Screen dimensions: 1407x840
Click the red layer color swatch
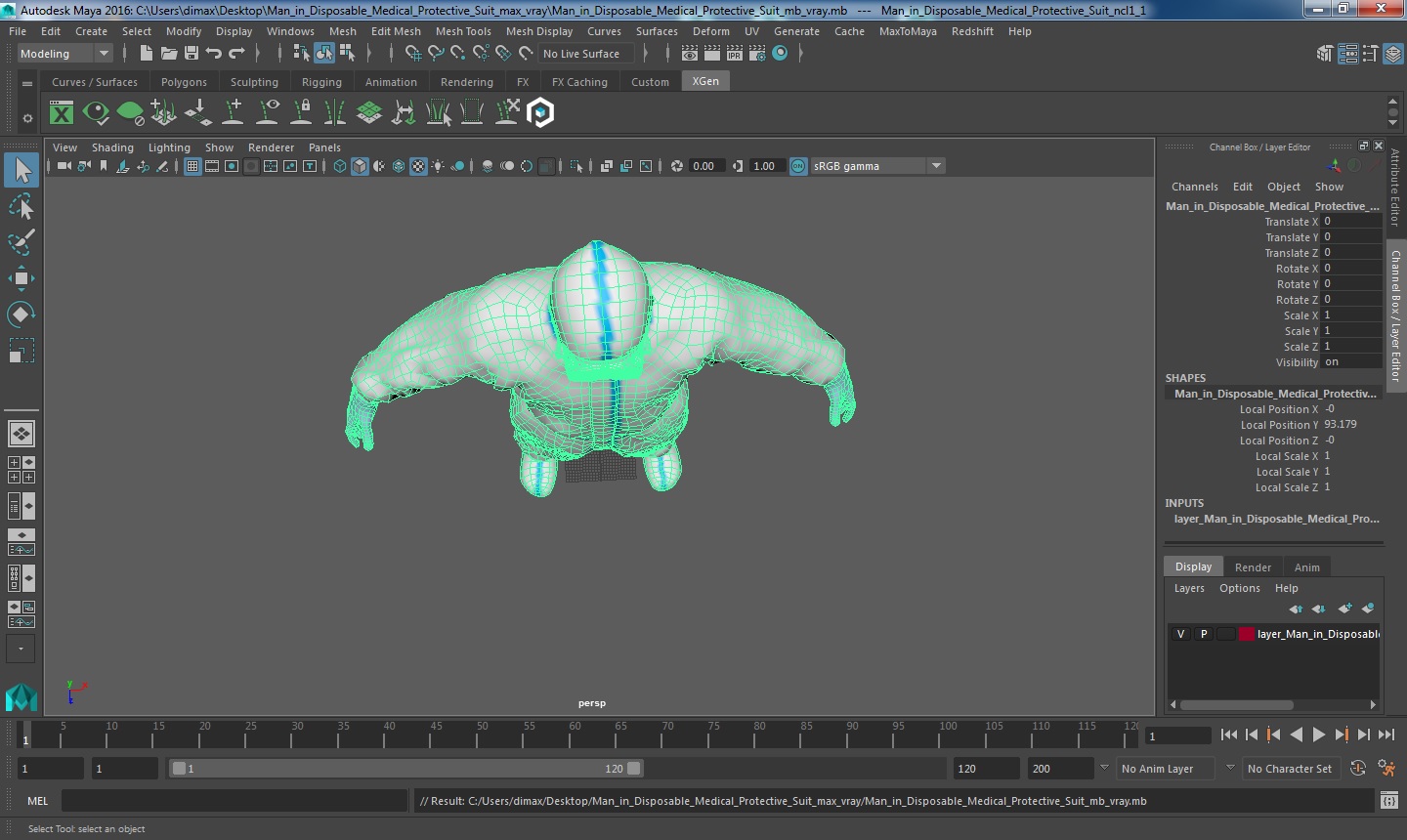(x=1247, y=634)
